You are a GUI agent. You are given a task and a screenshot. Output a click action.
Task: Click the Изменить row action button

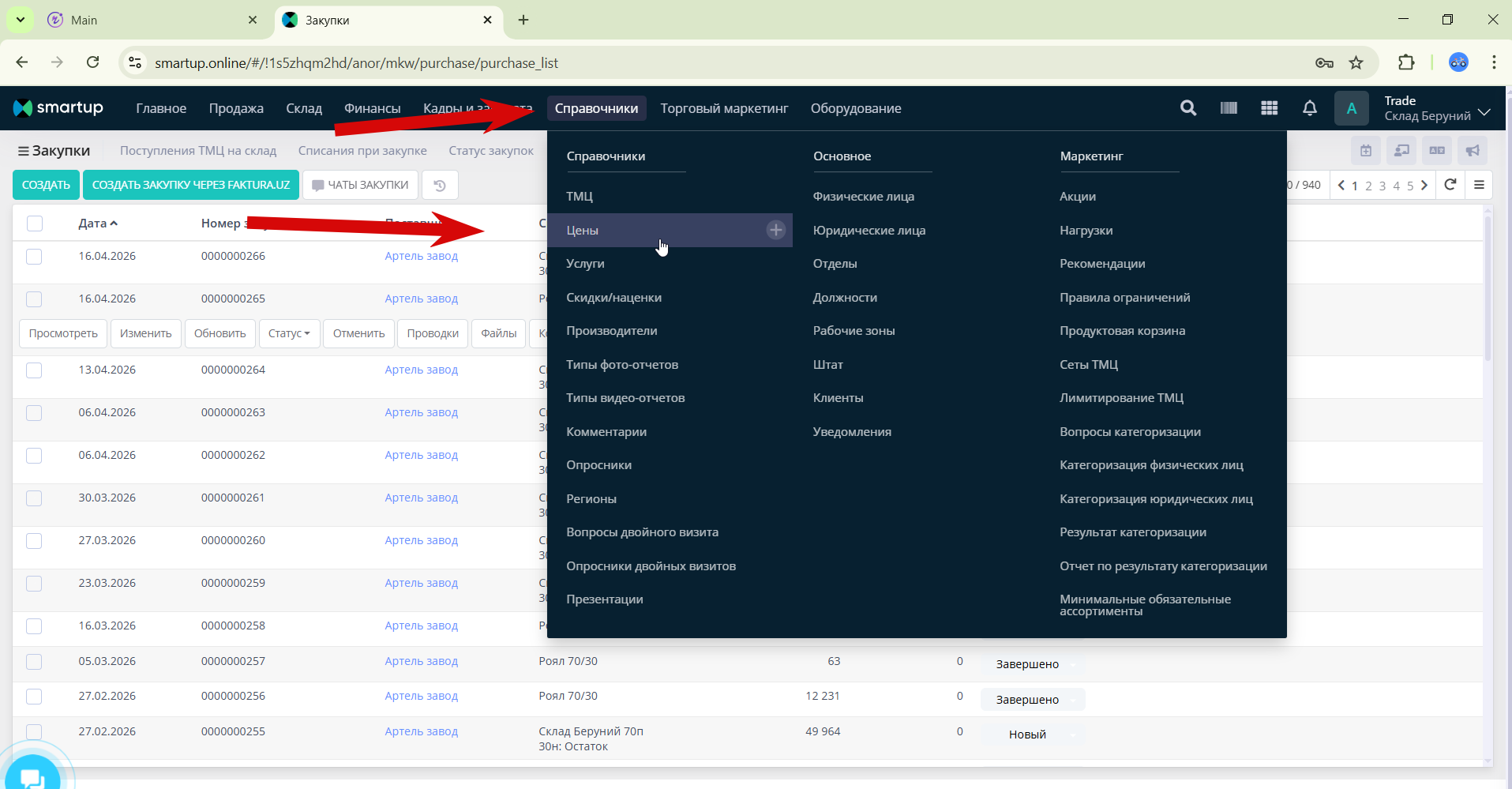pos(146,333)
